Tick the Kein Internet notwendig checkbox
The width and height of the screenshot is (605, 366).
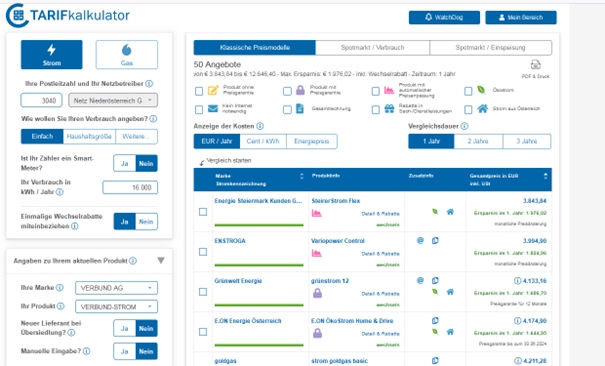click(x=199, y=110)
